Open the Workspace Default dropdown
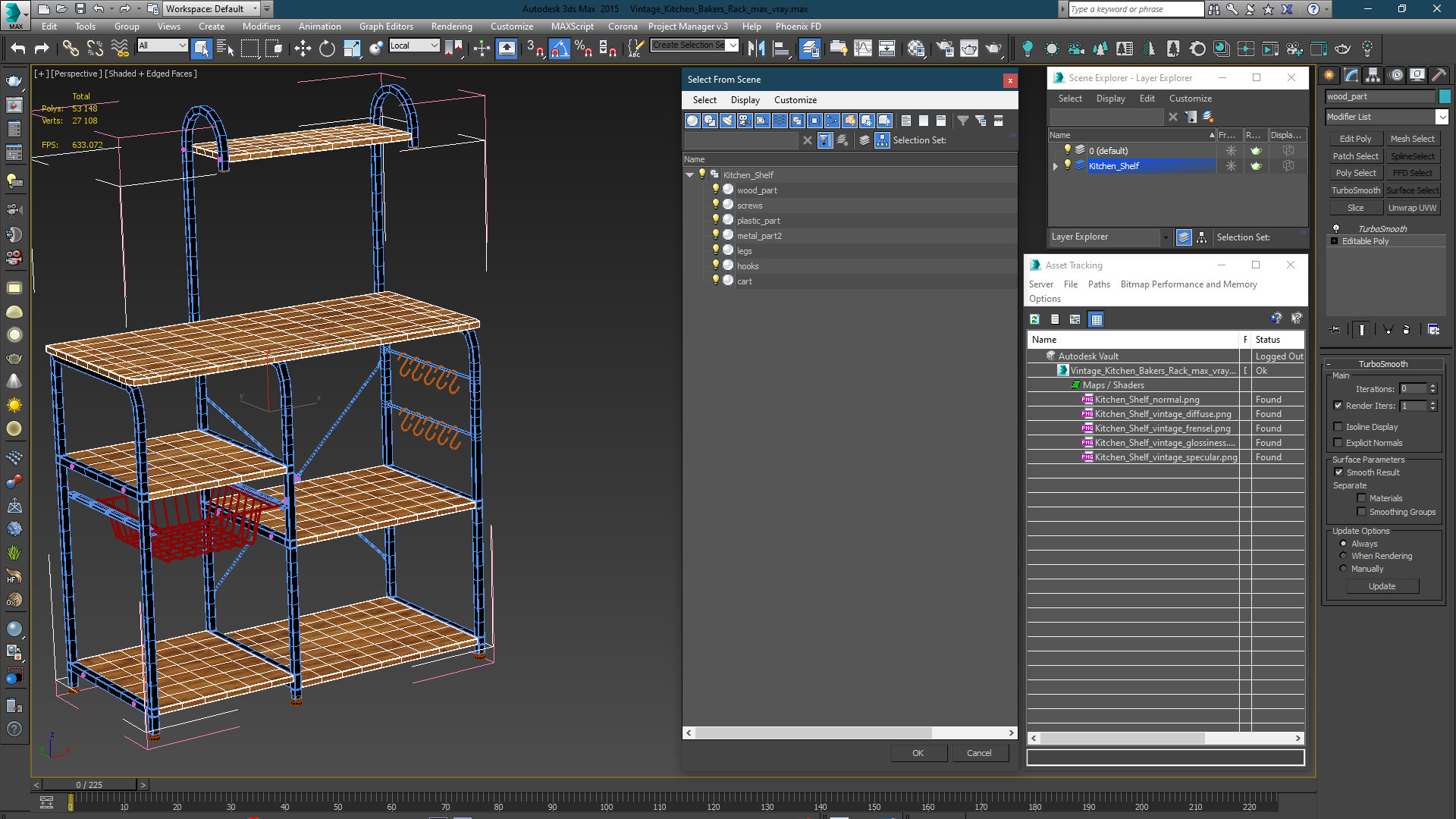Viewport: 1456px width, 819px height. click(x=212, y=9)
